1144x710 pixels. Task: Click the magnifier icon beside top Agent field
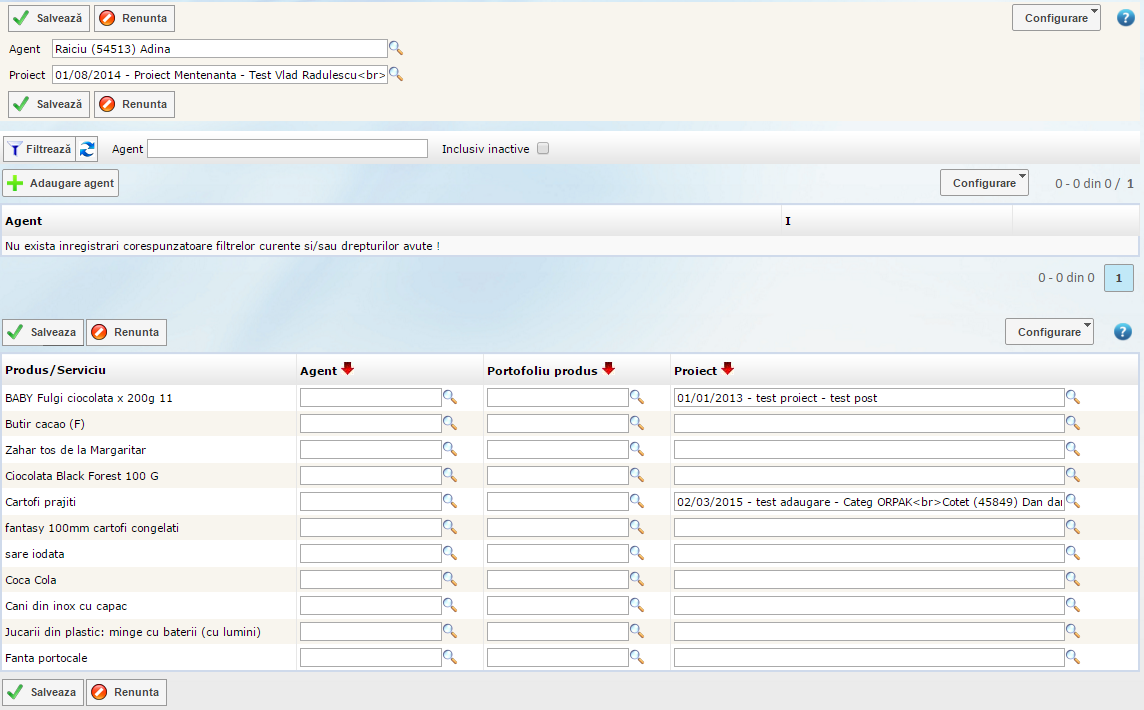tap(395, 48)
